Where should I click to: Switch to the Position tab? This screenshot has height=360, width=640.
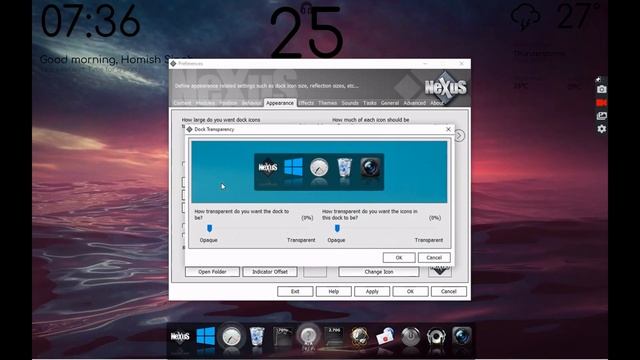228,103
